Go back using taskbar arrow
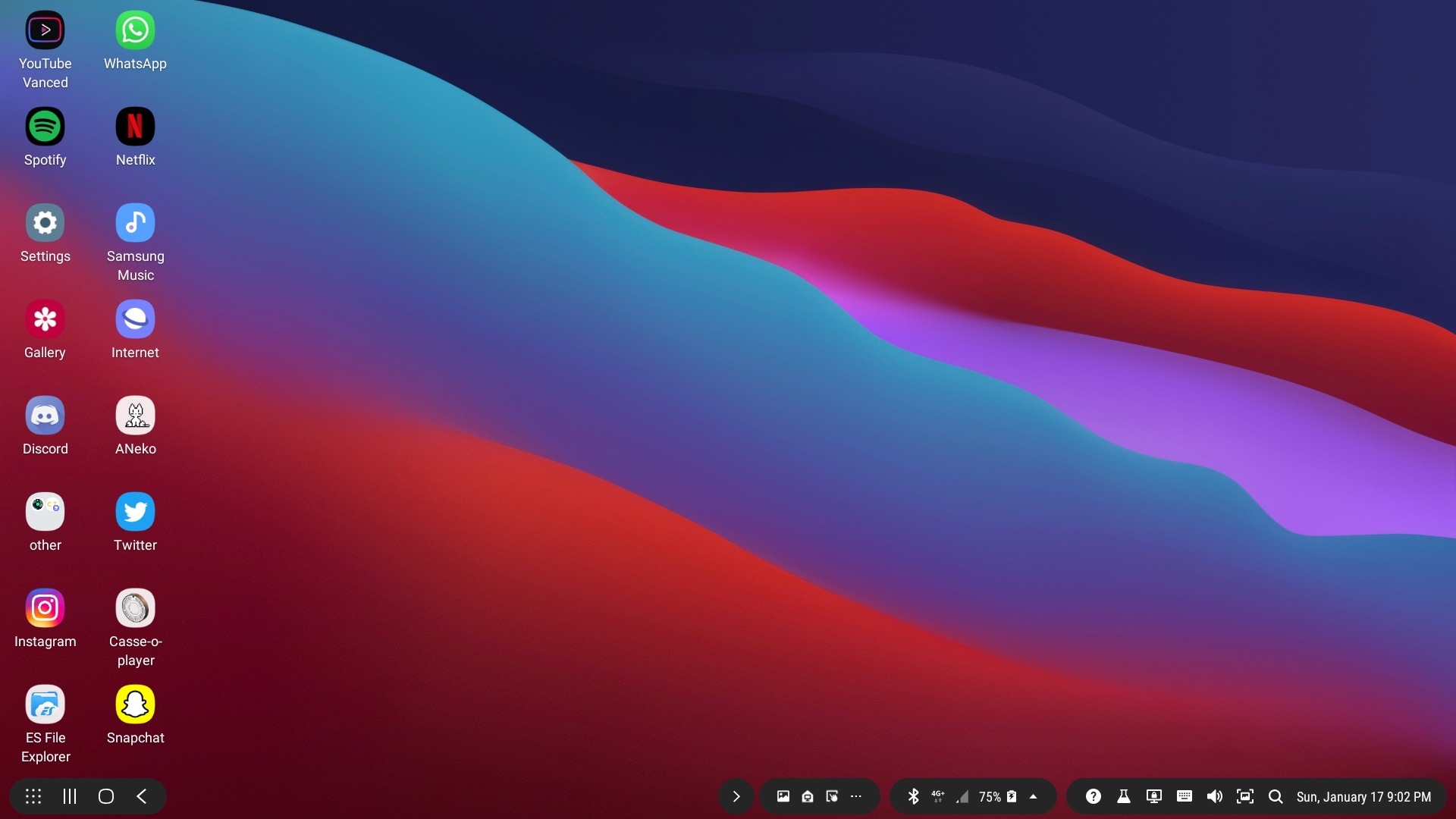 (142, 796)
